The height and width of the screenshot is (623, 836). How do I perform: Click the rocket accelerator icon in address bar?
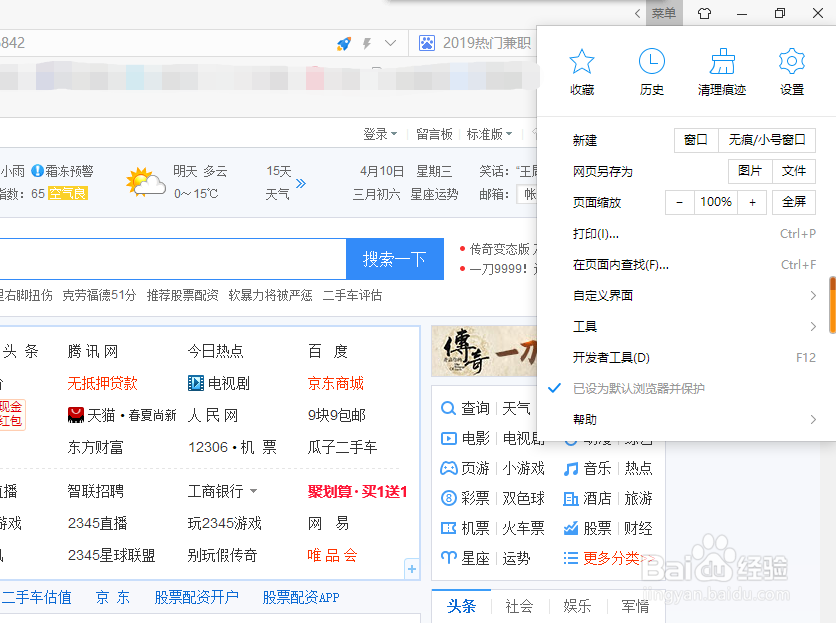[x=344, y=43]
